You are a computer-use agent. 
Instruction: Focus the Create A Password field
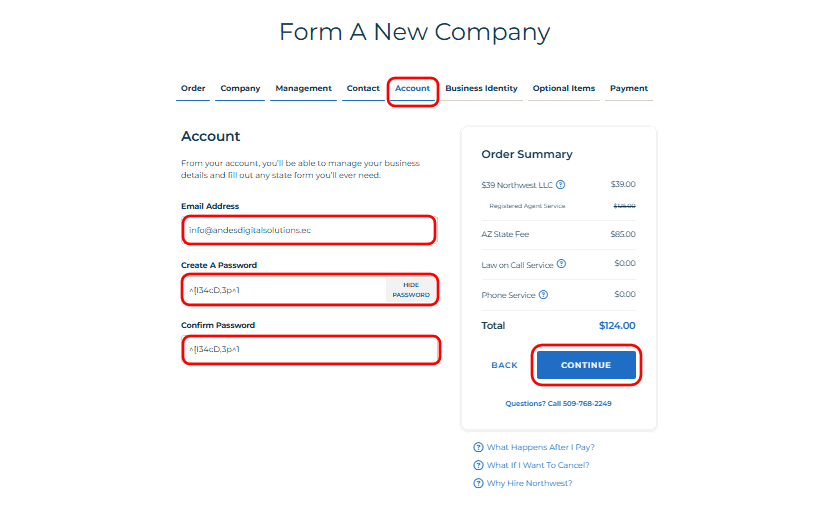(x=285, y=290)
